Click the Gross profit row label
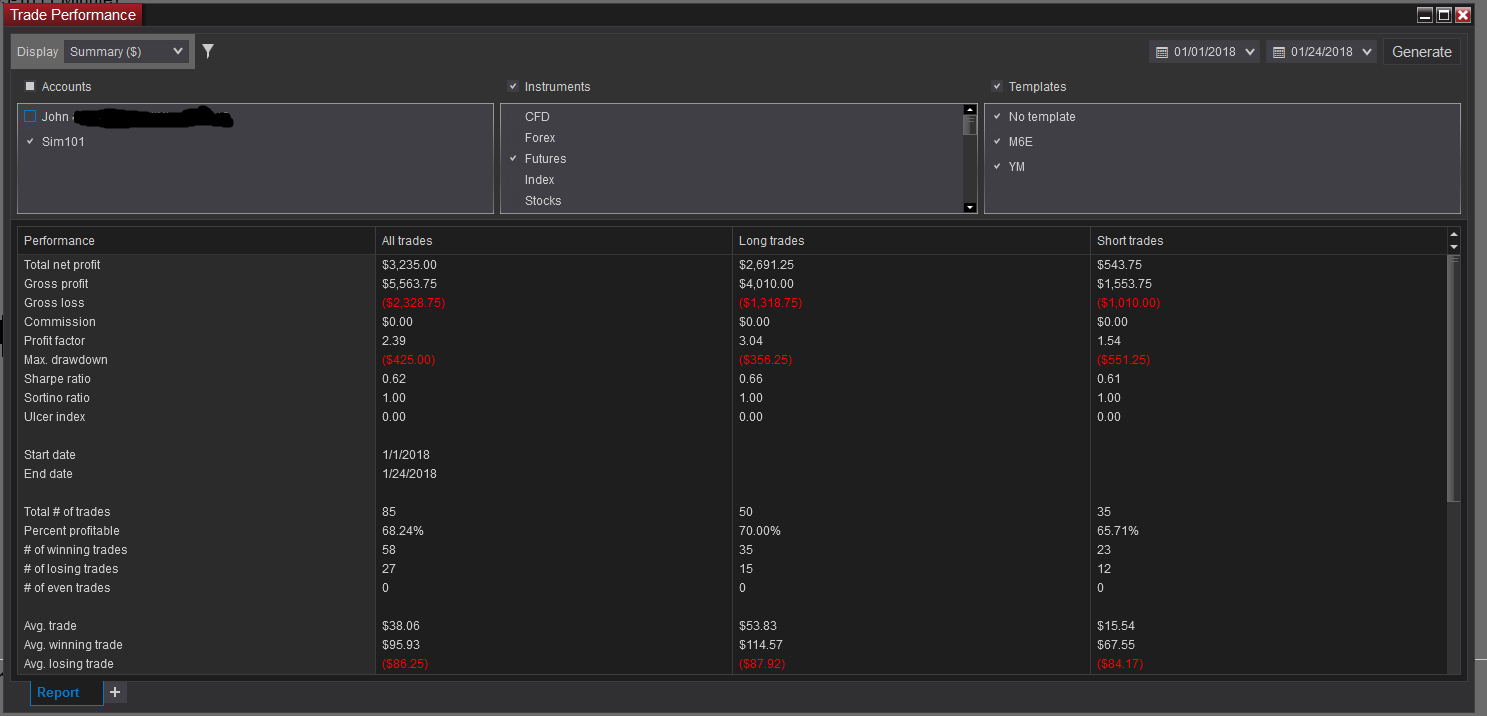Image resolution: width=1487 pixels, height=716 pixels. click(56, 284)
